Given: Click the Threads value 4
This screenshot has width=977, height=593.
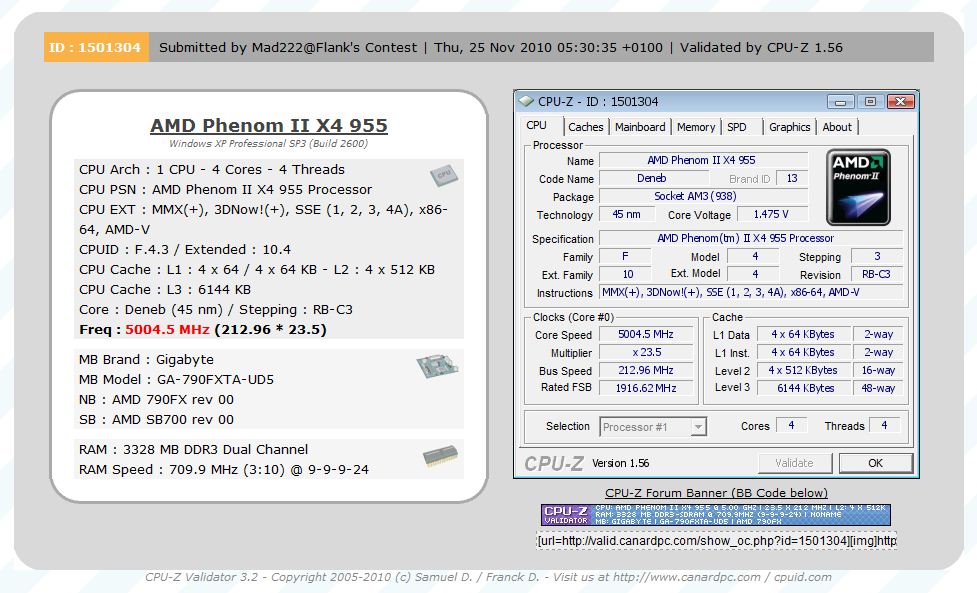Looking at the screenshot, I should coord(884,425).
